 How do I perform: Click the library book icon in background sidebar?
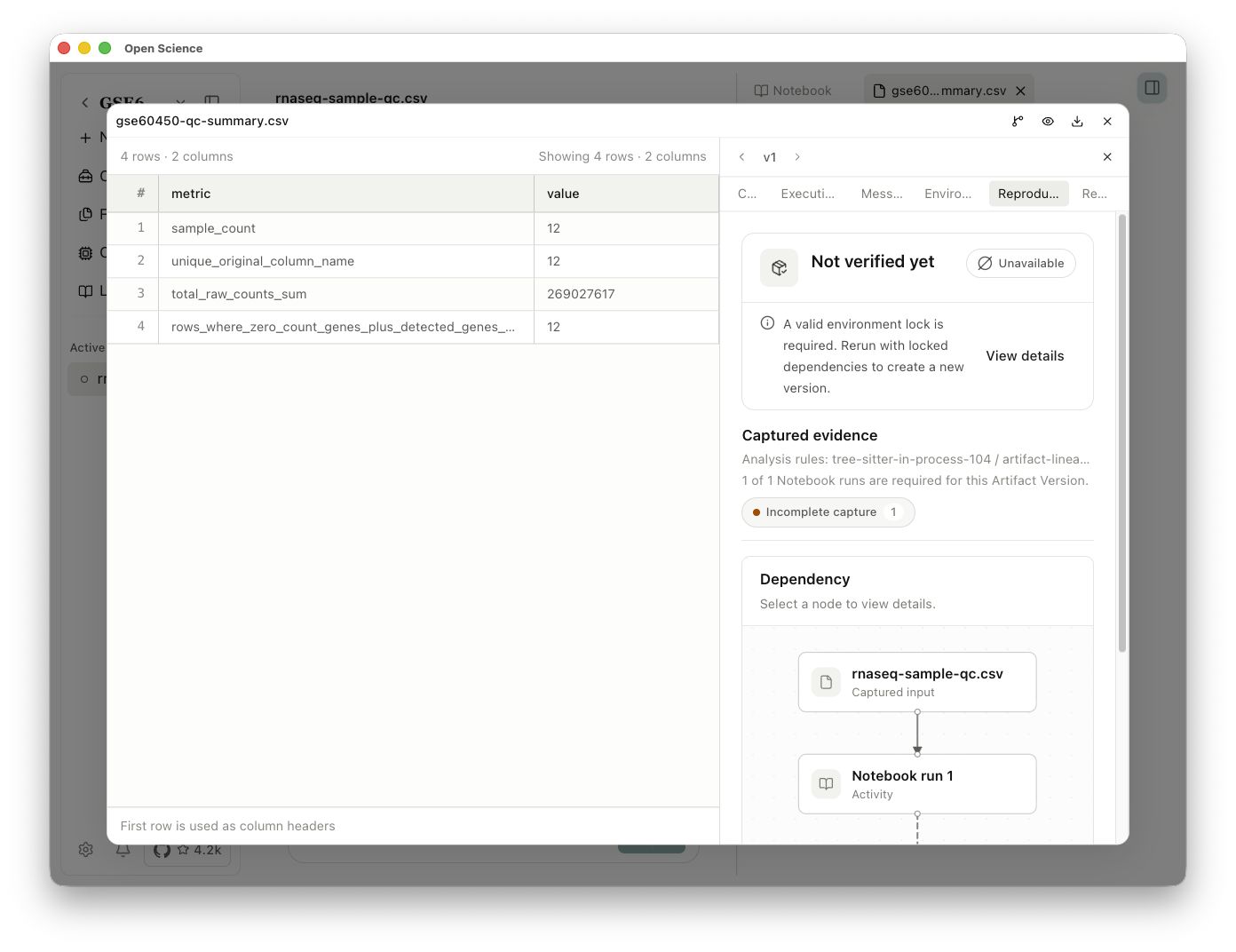(x=85, y=291)
